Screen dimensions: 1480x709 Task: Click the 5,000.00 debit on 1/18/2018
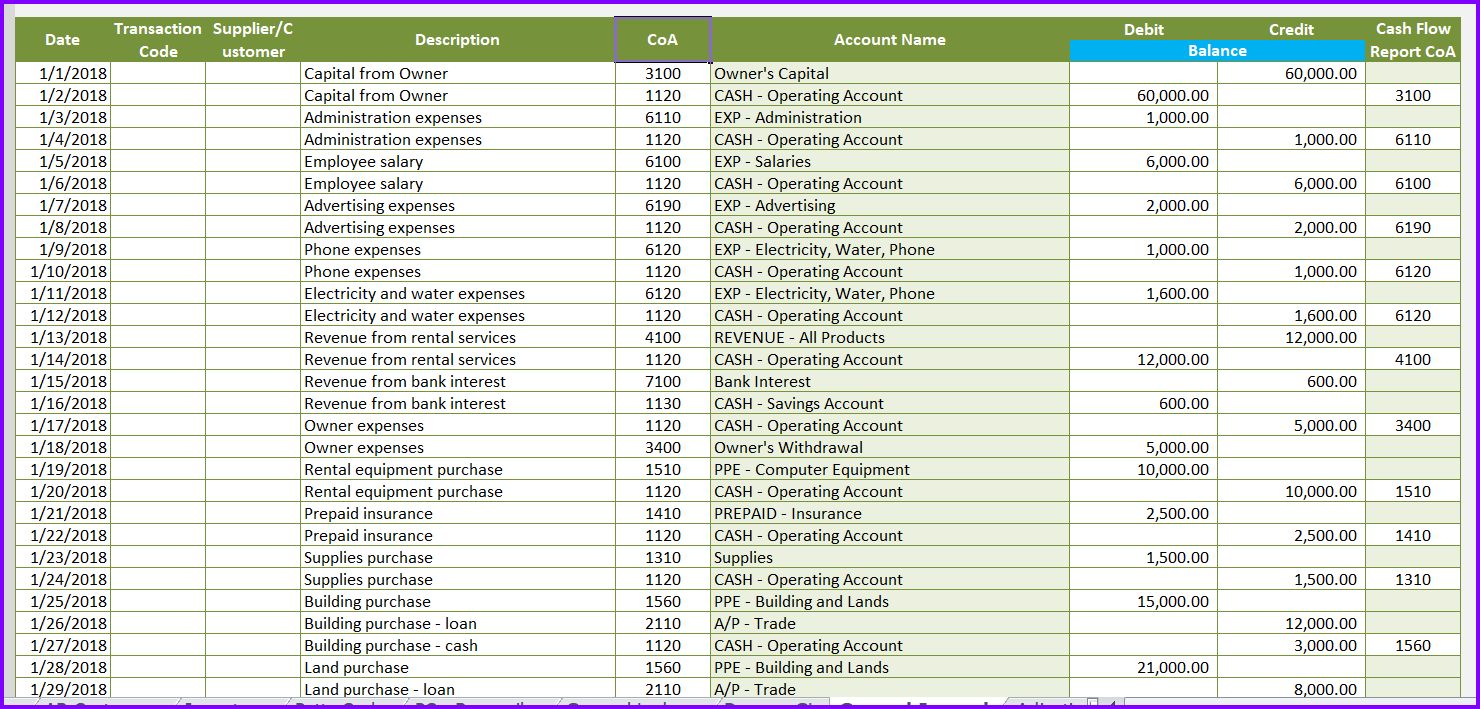pyautogui.click(x=1144, y=447)
